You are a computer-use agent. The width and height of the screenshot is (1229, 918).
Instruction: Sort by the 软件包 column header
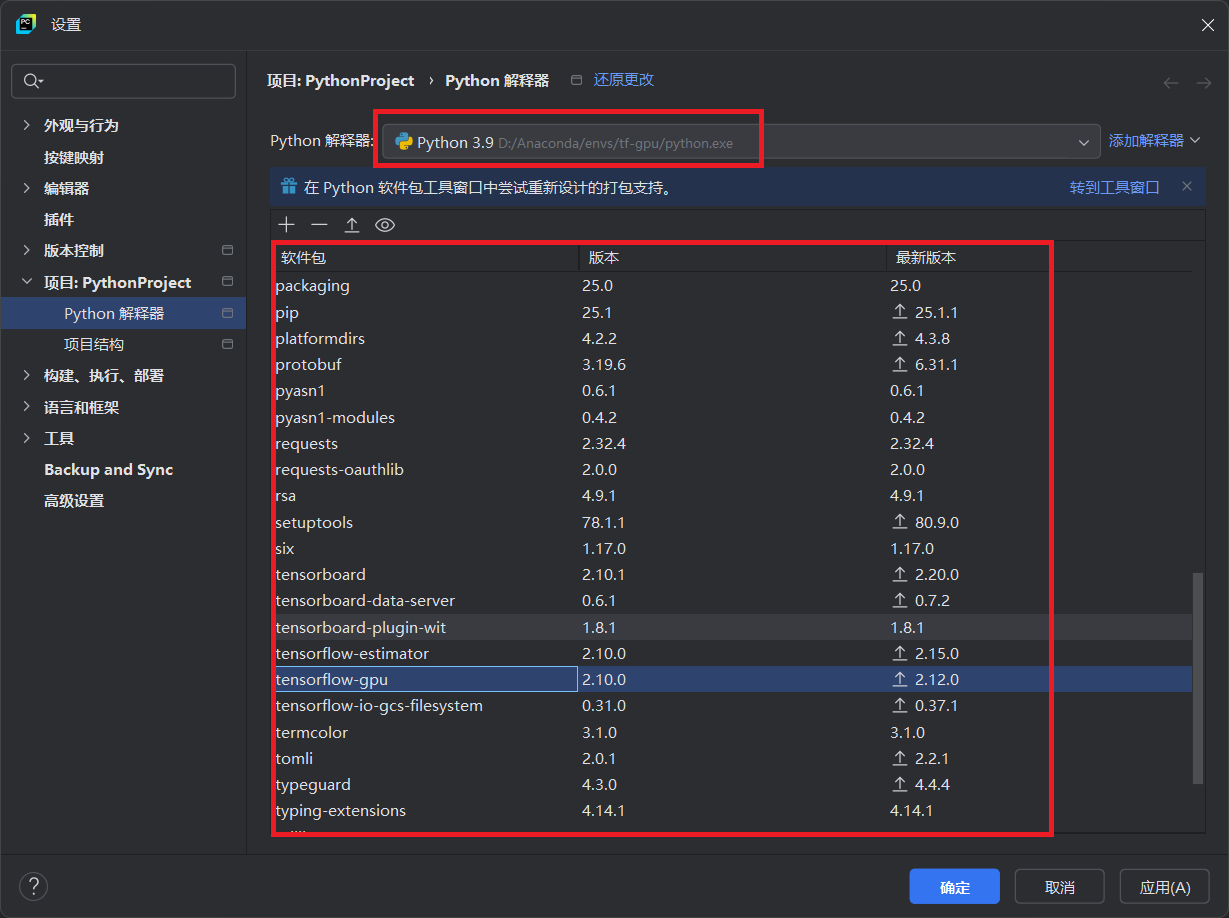tap(424, 258)
